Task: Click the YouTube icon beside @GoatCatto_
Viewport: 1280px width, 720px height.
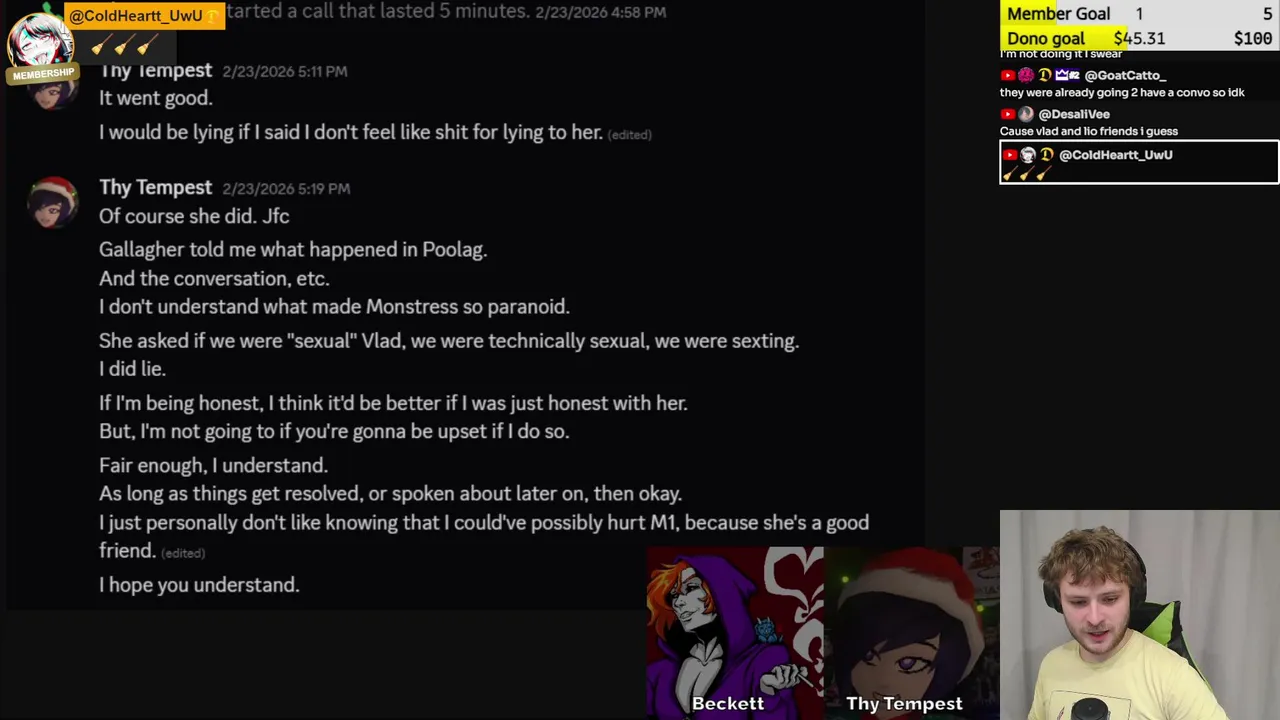Action: coord(1008,75)
